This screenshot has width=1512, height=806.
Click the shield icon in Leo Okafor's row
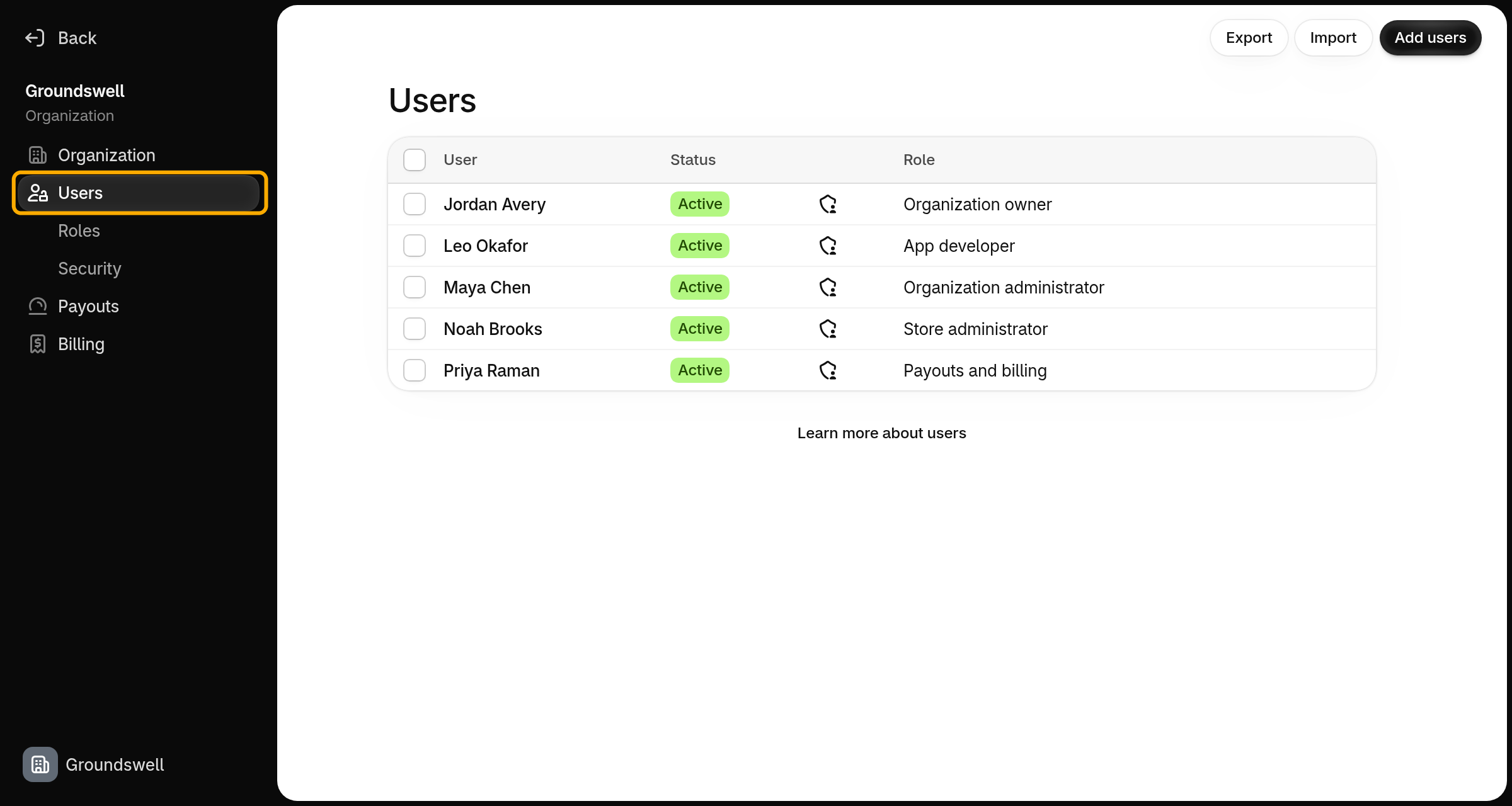point(828,246)
